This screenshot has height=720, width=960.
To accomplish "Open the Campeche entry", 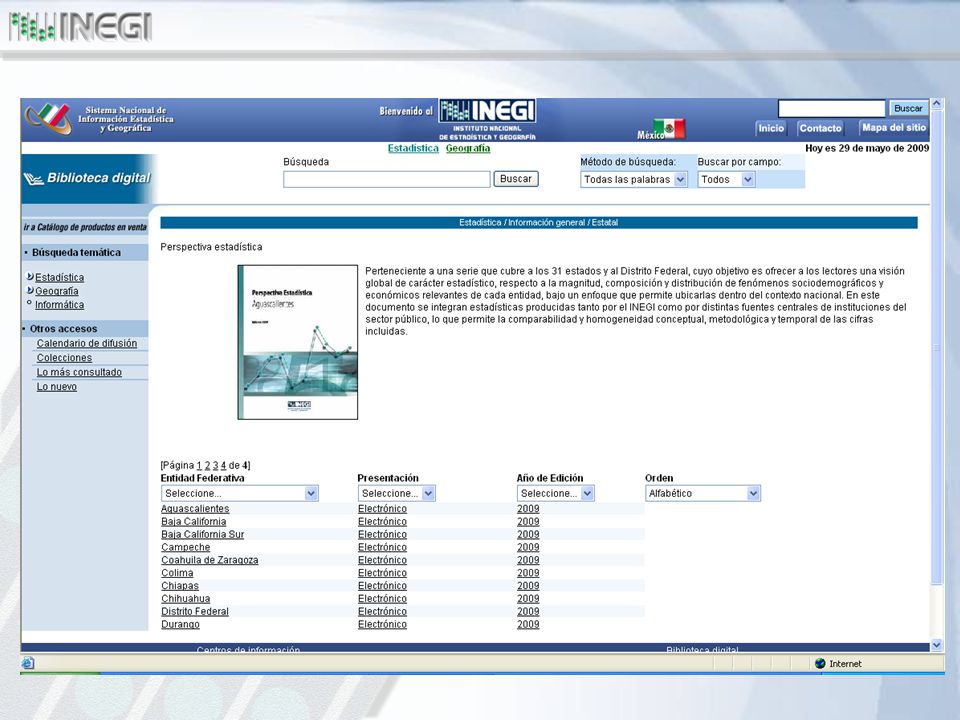I will point(186,547).
